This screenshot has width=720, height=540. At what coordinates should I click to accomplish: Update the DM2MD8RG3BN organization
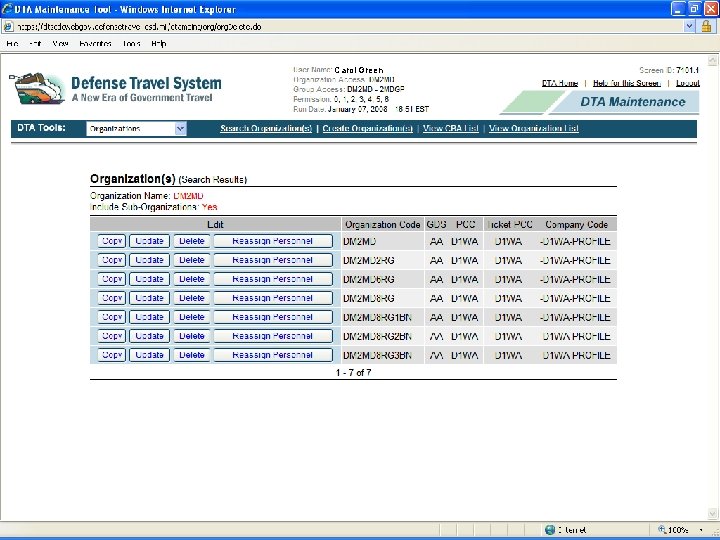[149, 355]
